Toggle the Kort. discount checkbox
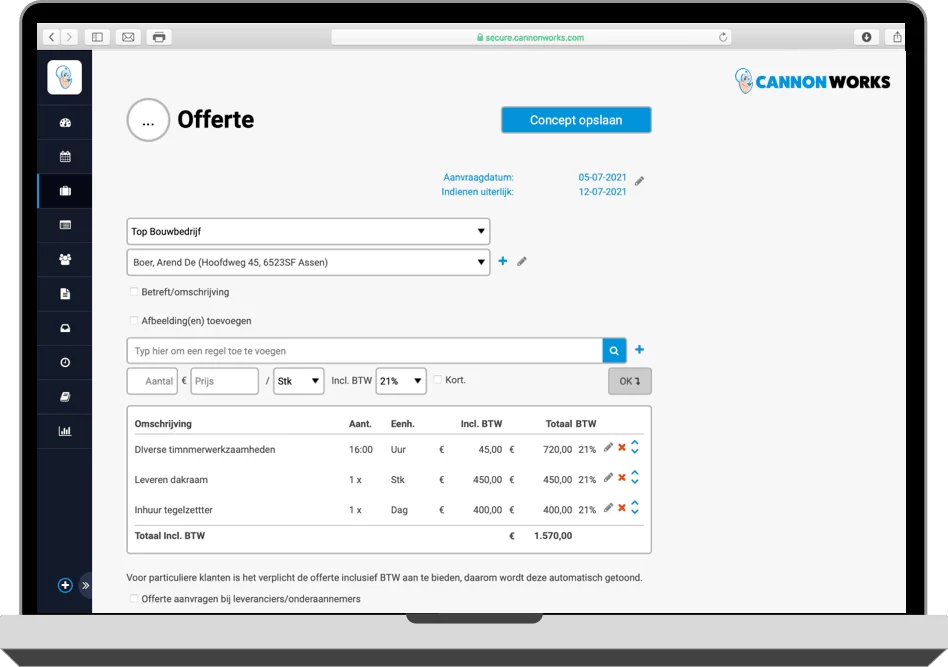 pos(438,380)
